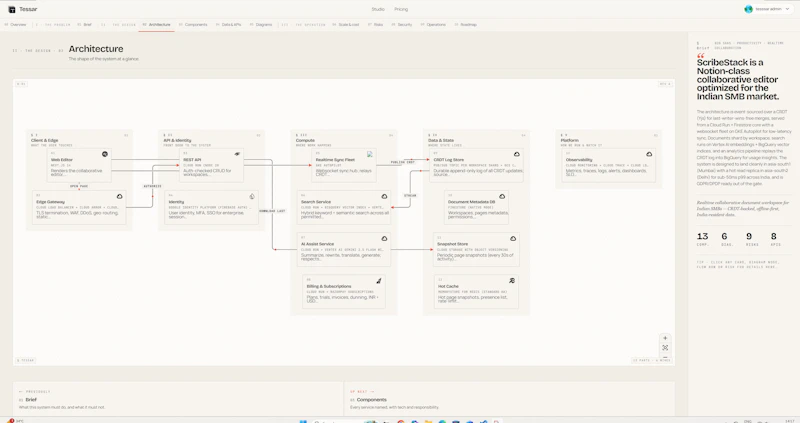Viewport: 800px width, 423px height.
Task: Select the Edge Gateway node card
Action: (x=79, y=207)
